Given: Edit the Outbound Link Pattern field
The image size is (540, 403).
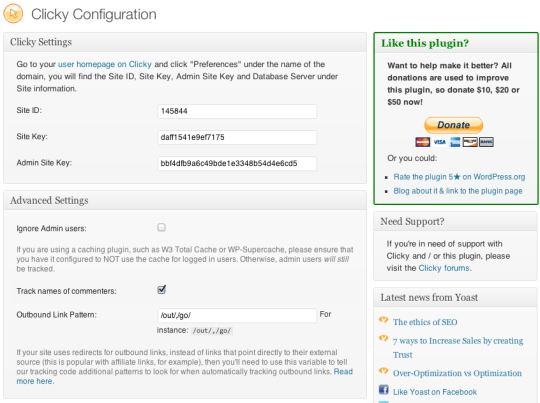Looking at the screenshot, I should [x=237, y=315].
